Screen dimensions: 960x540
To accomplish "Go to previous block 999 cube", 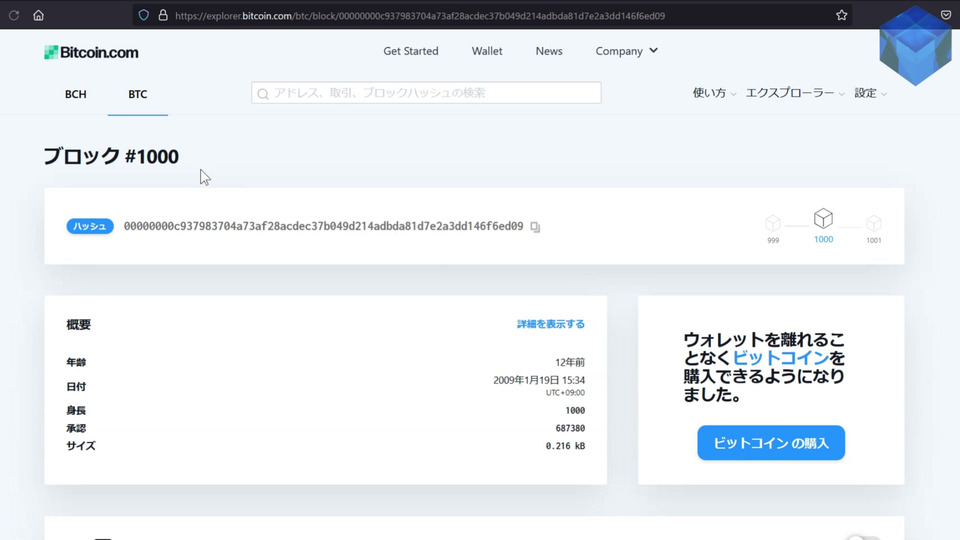I will click(773, 223).
